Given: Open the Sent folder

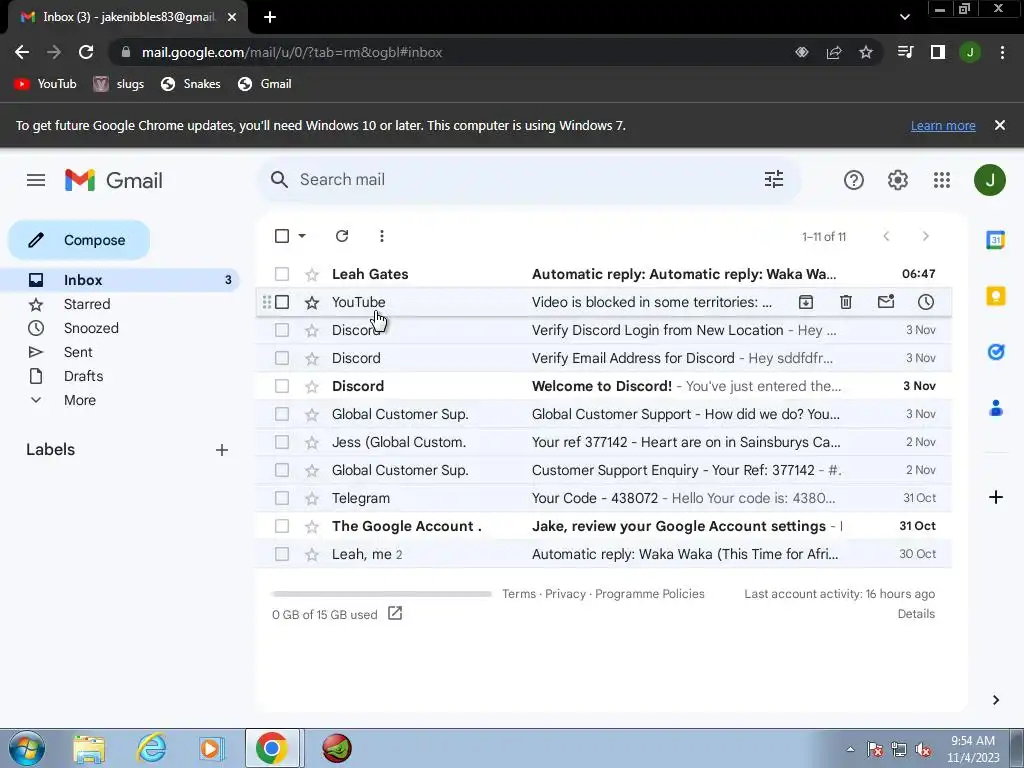Looking at the screenshot, I should (x=78, y=353).
